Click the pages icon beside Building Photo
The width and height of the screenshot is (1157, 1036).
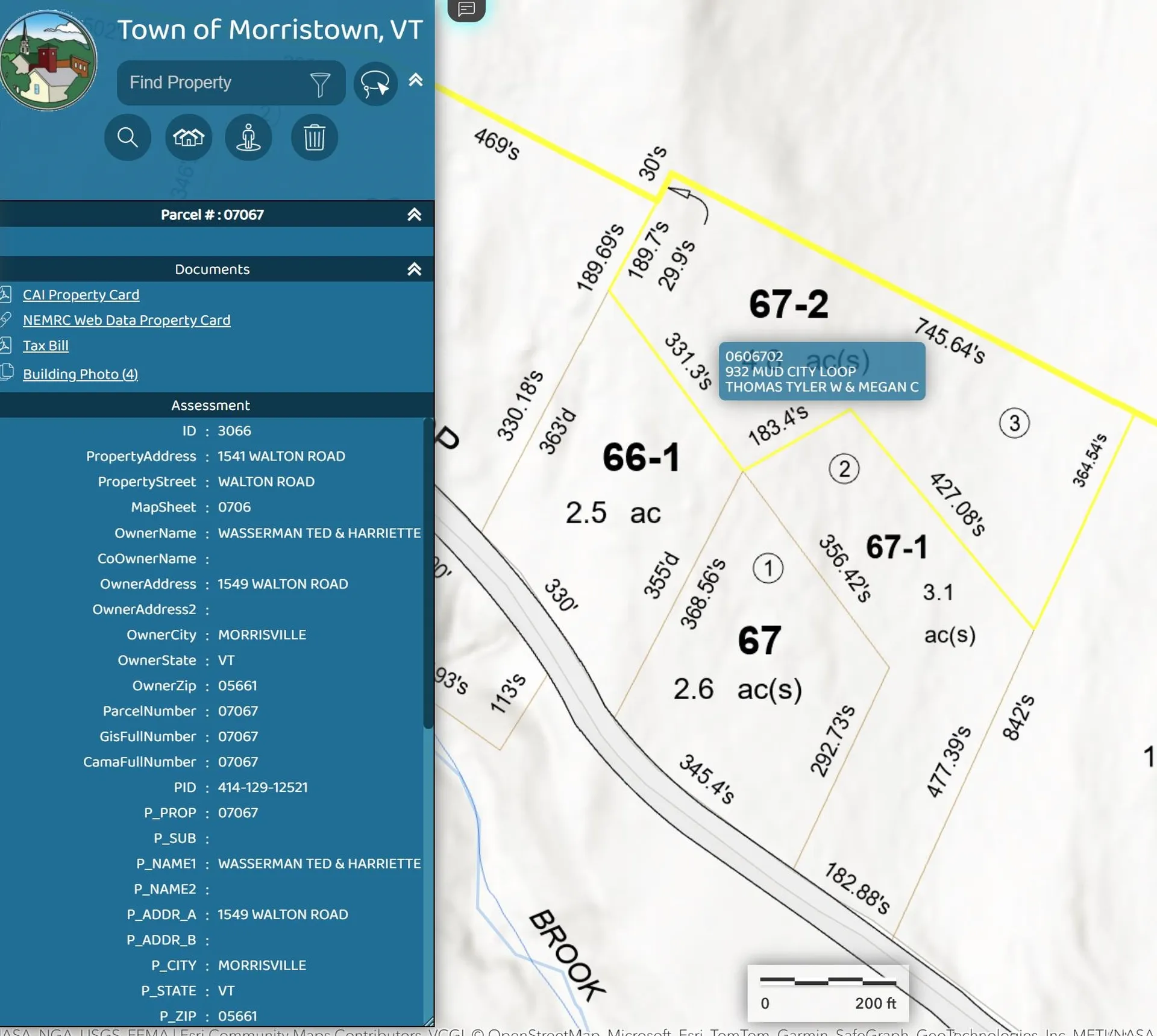7,372
